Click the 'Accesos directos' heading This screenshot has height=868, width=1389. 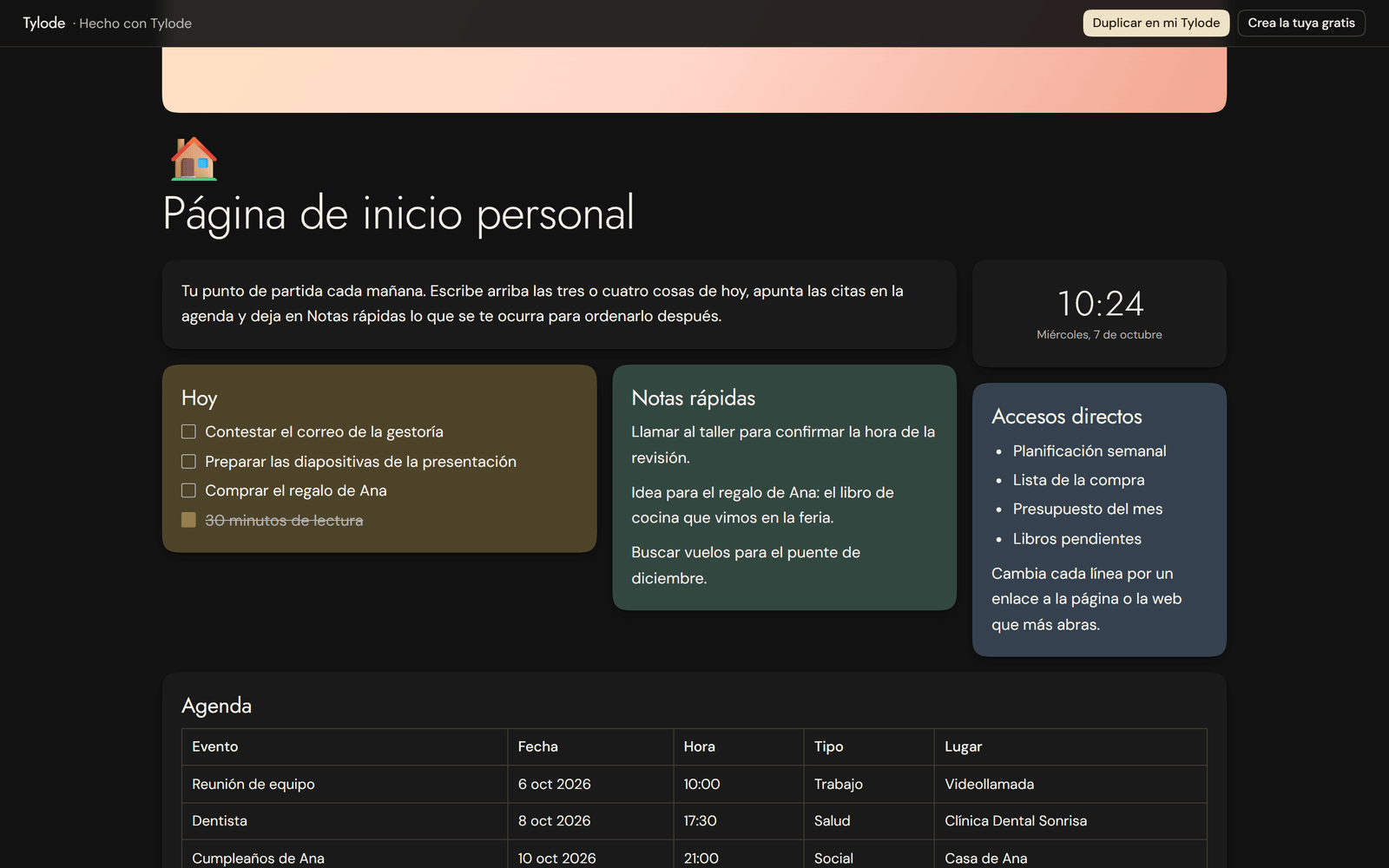[1066, 416]
